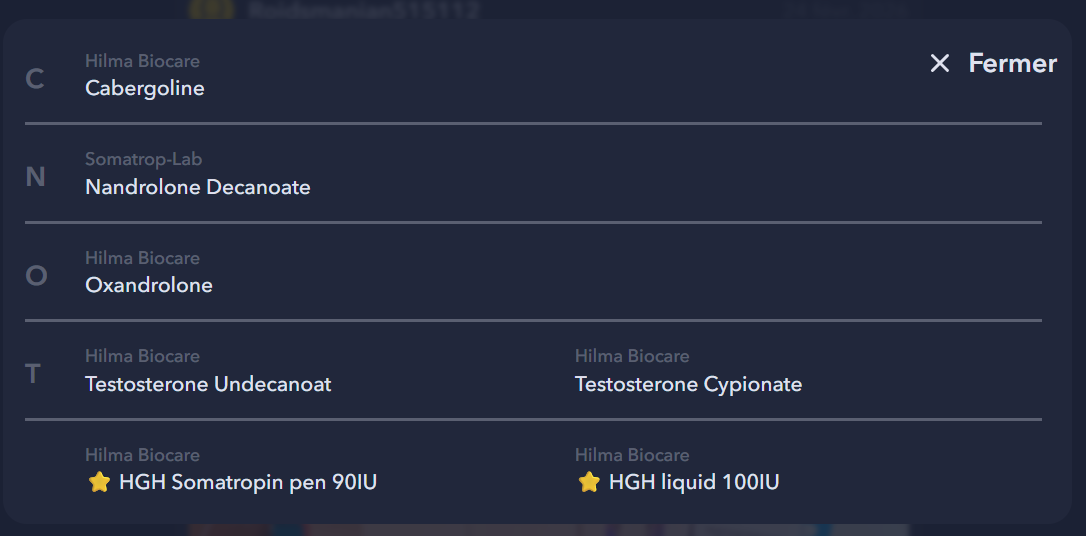
Task: Click the star icon beside HGH Somatropin pen
Action: coord(99,483)
